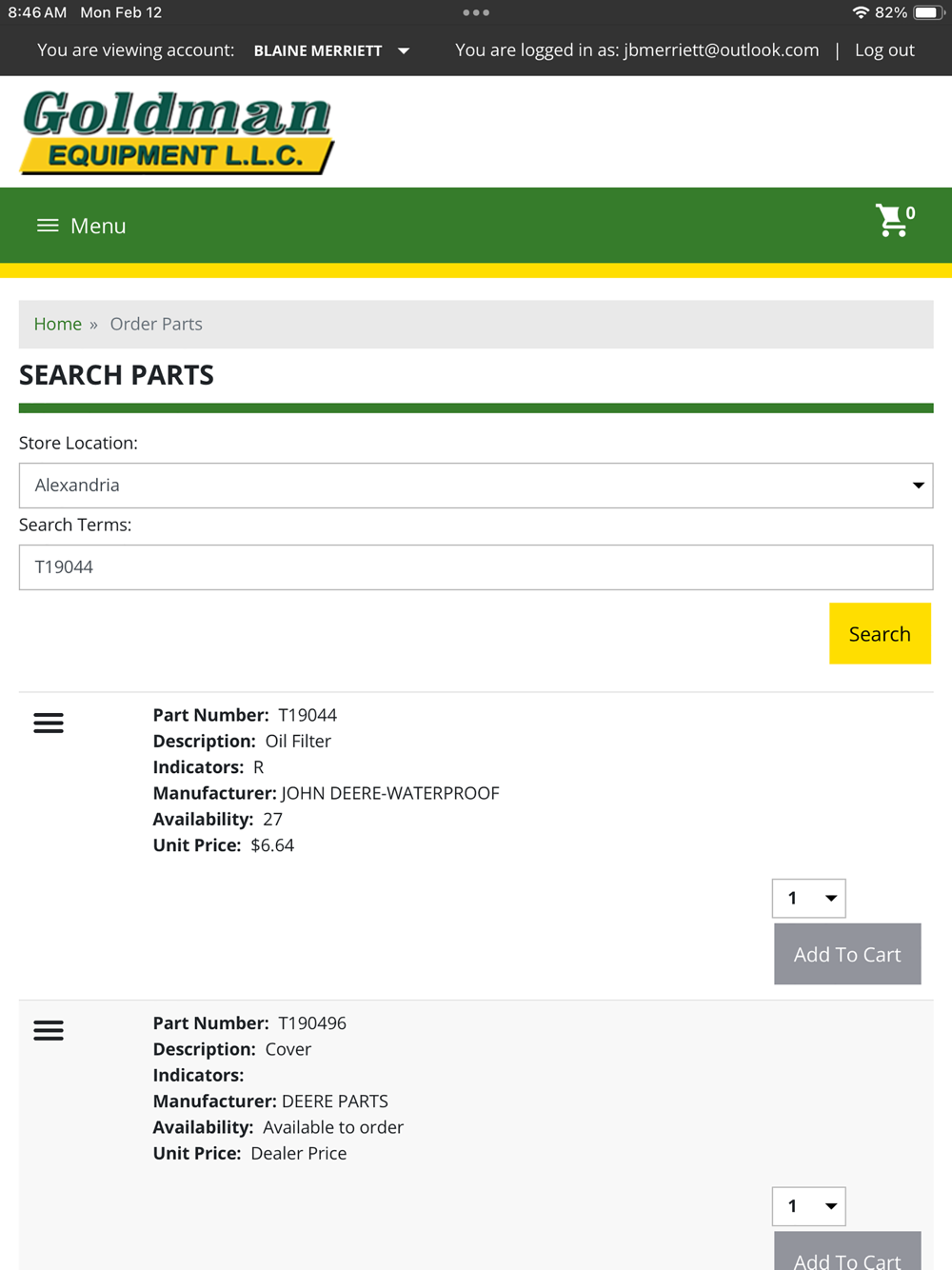Open the shopping cart icon

click(894, 221)
